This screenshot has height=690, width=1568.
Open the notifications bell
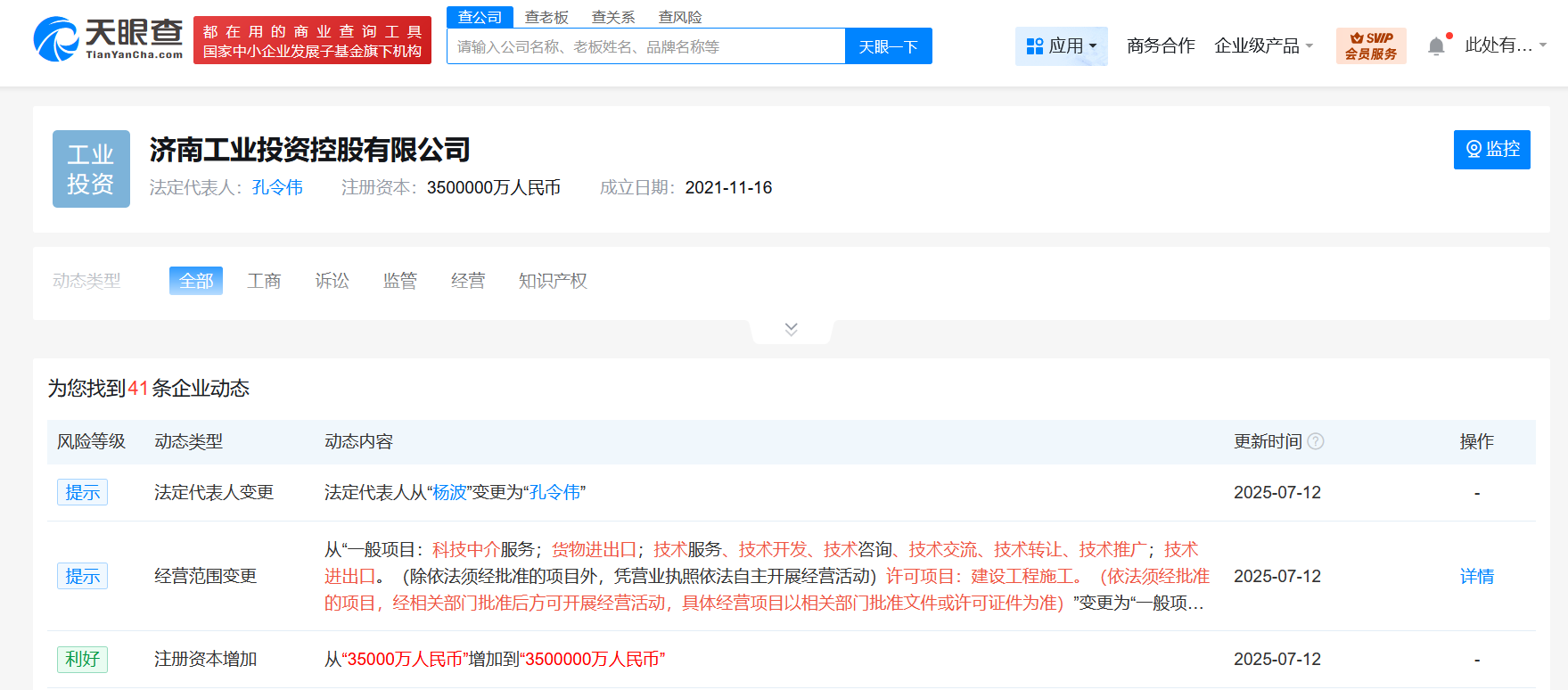tap(1436, 46)
